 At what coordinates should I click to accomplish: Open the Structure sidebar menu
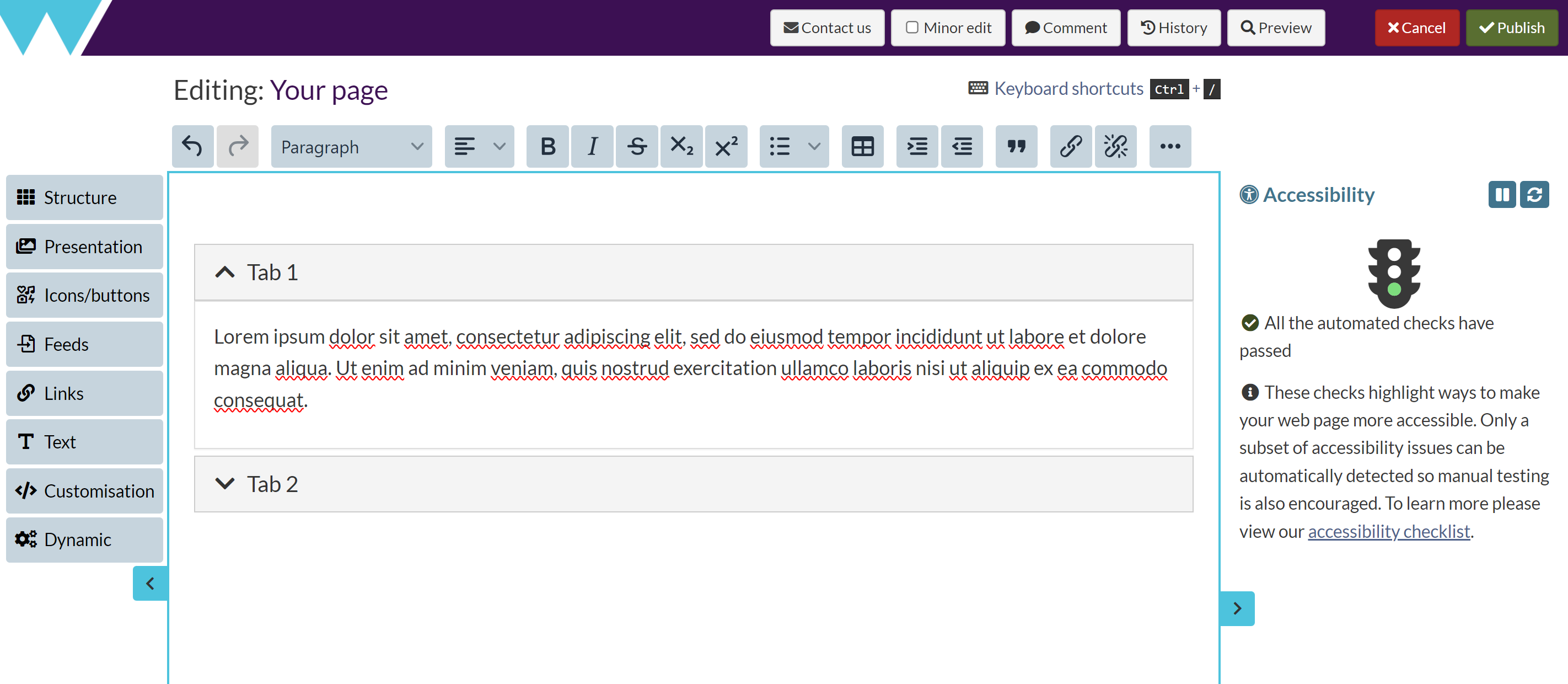(x=84, y=197)
